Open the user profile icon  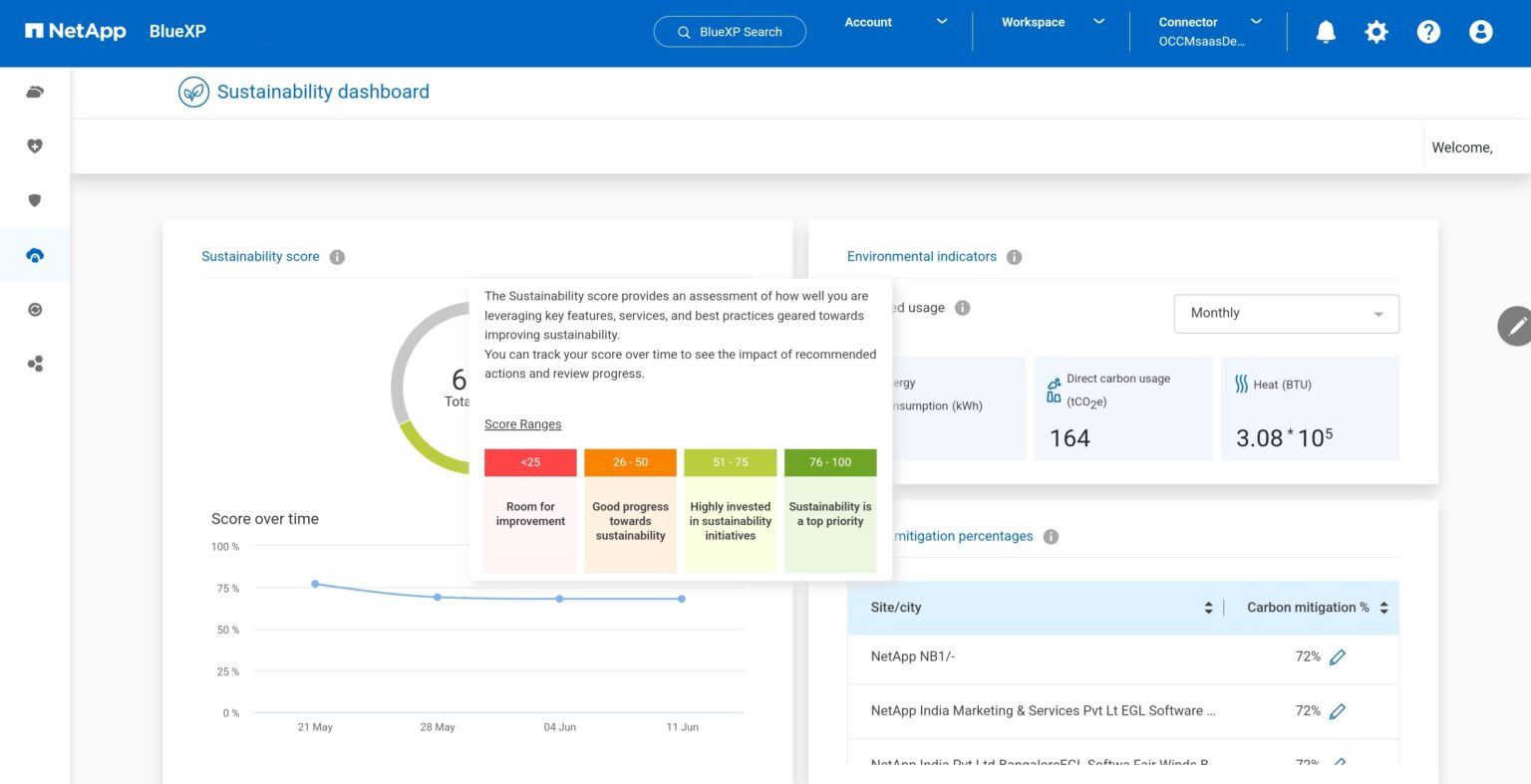click(1481, 32)
